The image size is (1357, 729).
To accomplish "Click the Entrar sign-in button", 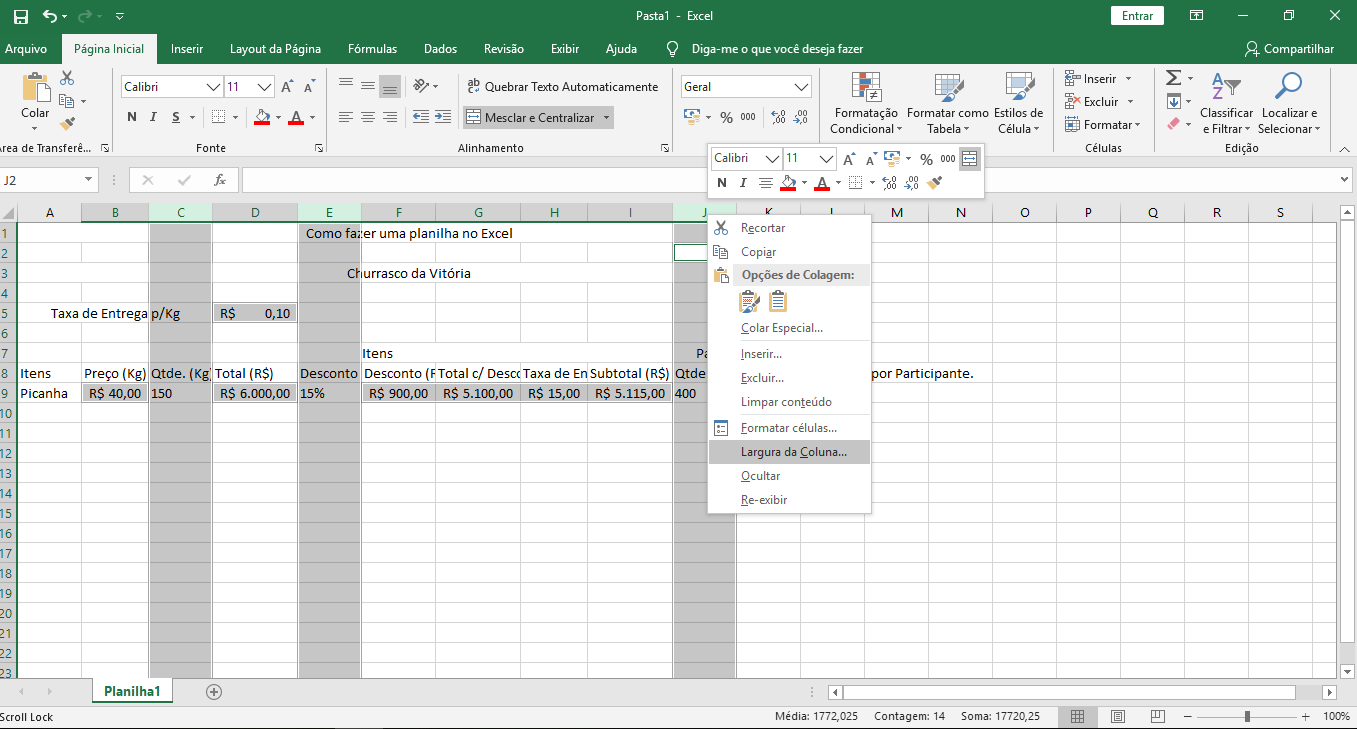I will tap(1138, 16).
